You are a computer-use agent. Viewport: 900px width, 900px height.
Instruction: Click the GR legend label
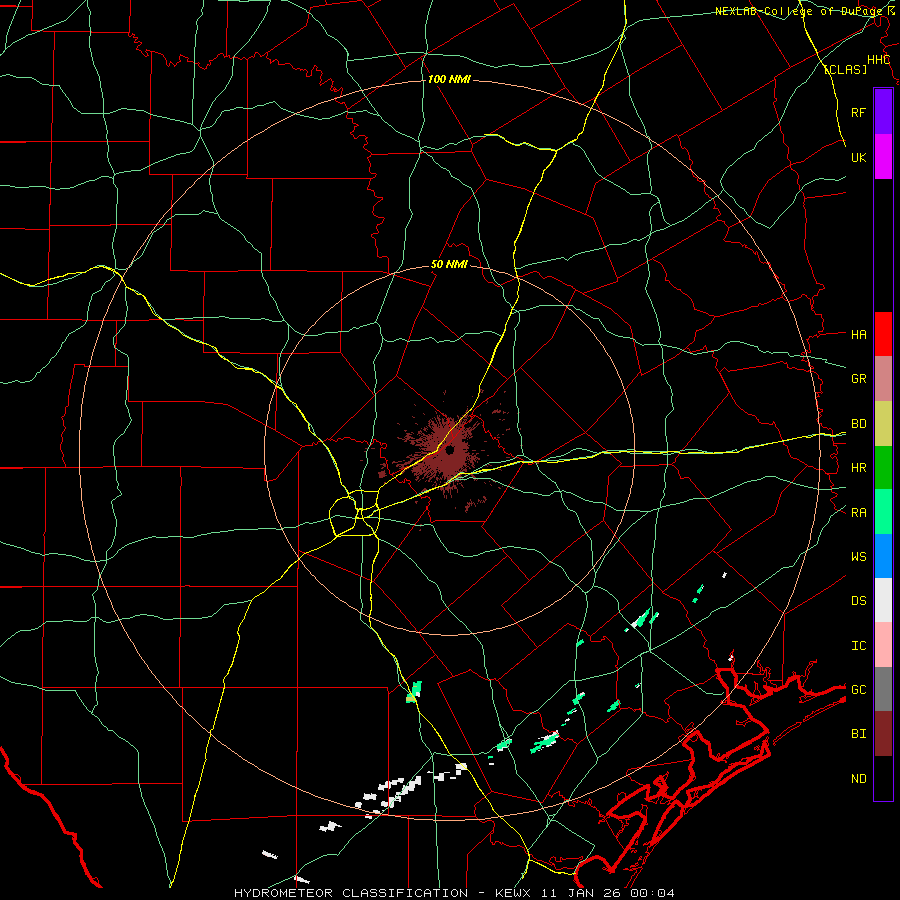[859, 379]
